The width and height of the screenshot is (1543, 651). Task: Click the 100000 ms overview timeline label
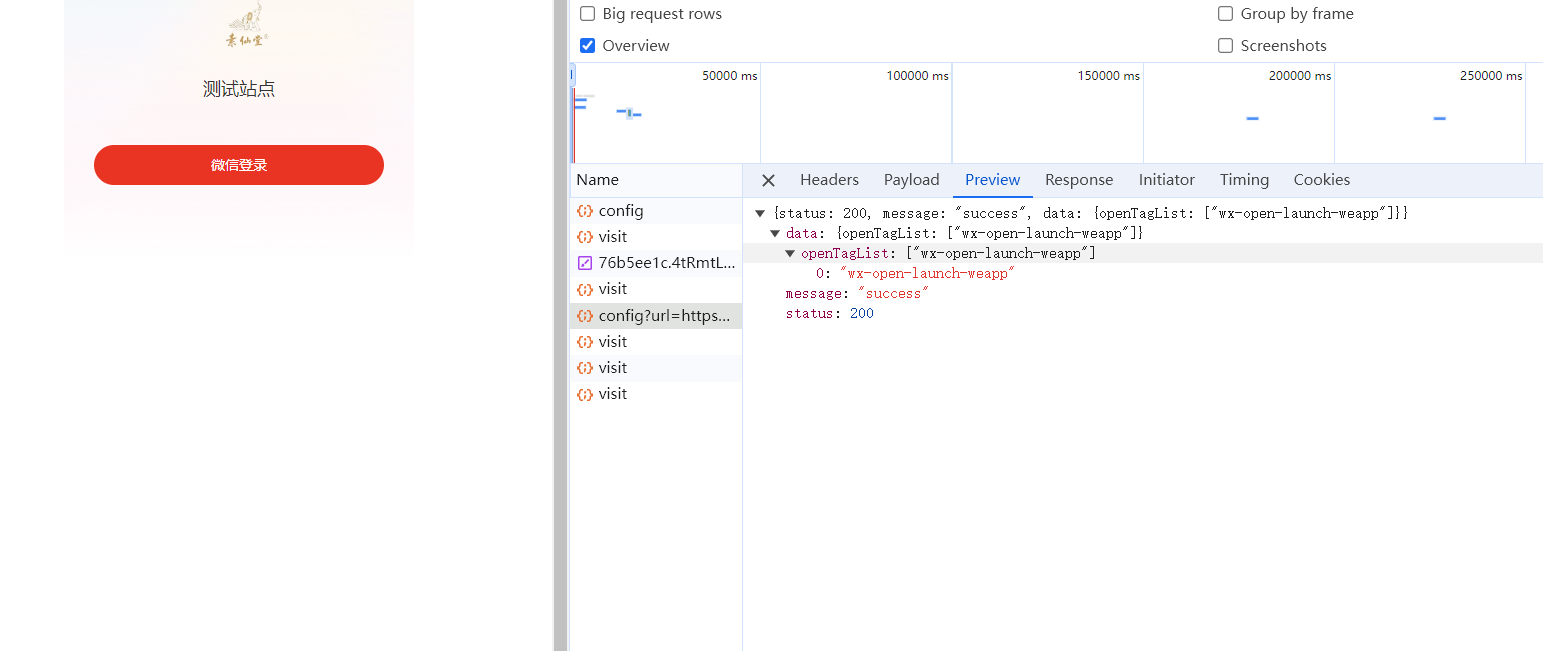[917, 76]
